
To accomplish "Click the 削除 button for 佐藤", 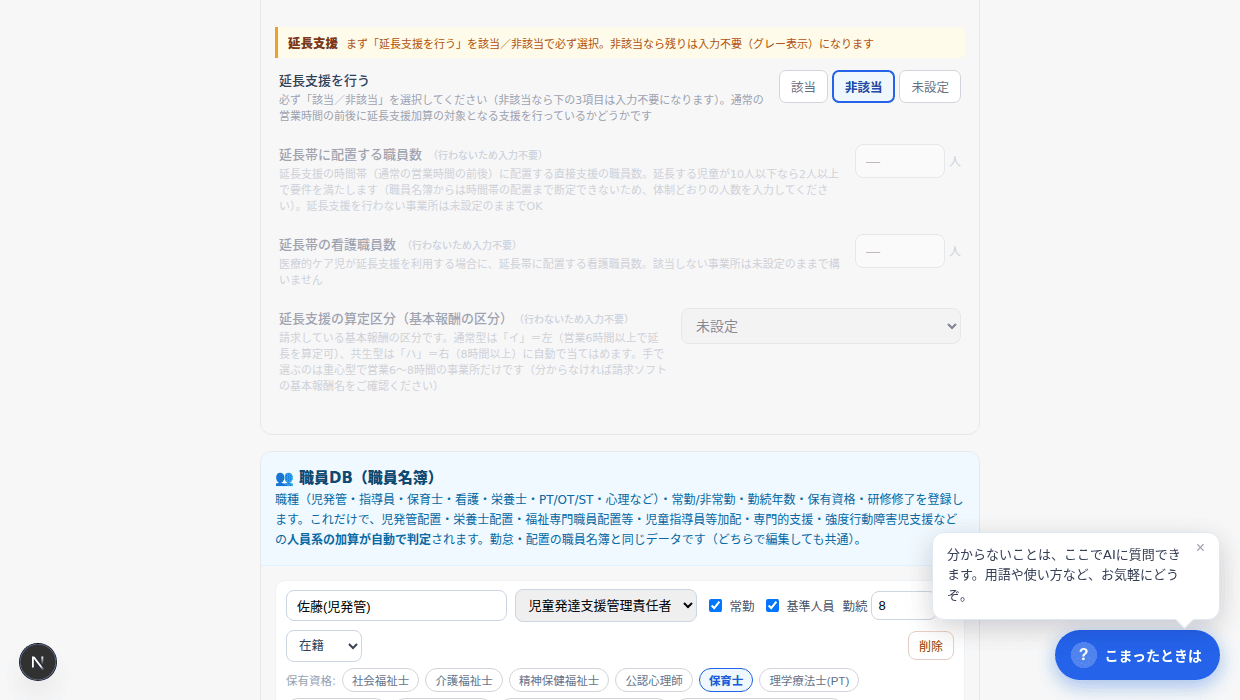I will (x=931, y=646).
